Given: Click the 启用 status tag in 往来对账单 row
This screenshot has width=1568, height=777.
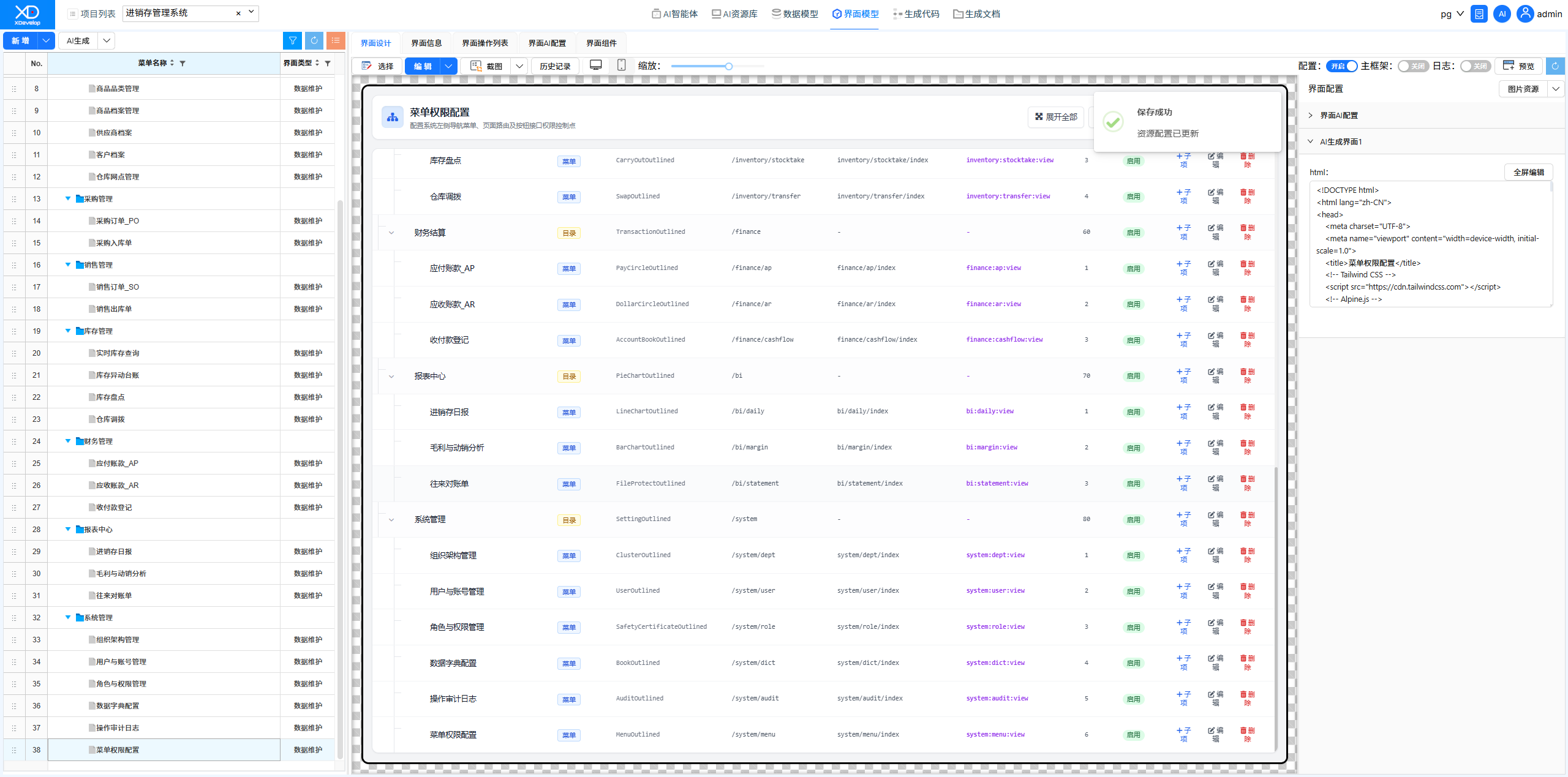Looking at the screenshot, I should 1134,484.
